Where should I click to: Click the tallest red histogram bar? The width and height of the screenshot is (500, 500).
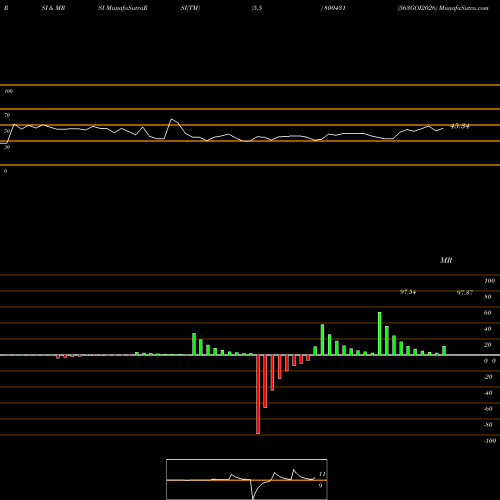tap(258, 394)
